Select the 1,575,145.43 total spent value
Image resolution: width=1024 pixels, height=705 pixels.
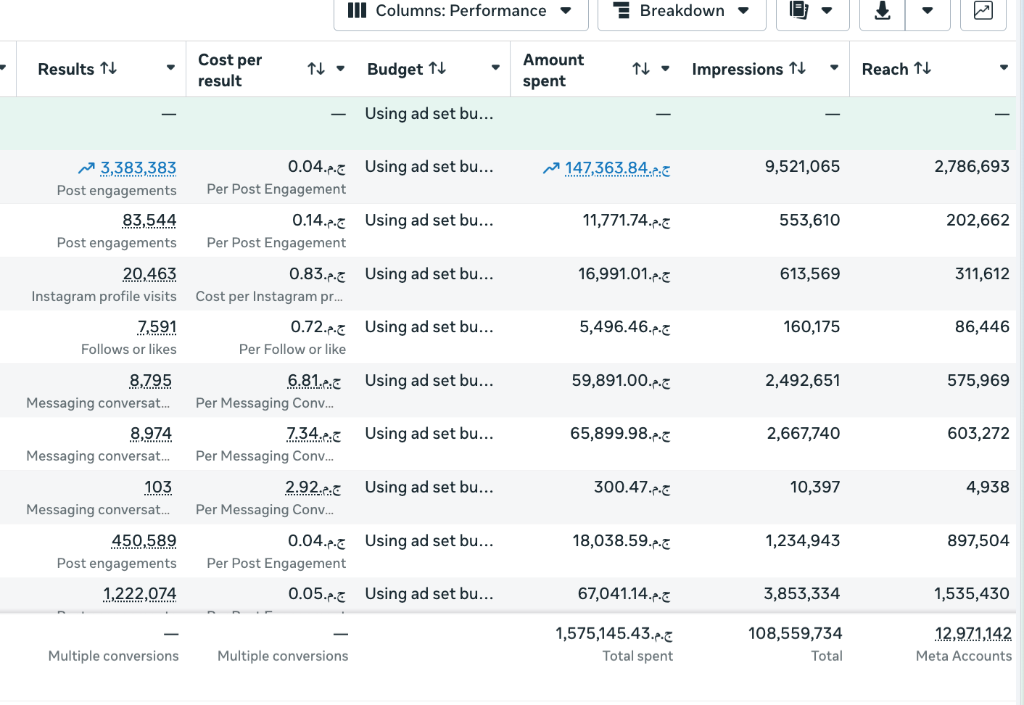[614, 634]
